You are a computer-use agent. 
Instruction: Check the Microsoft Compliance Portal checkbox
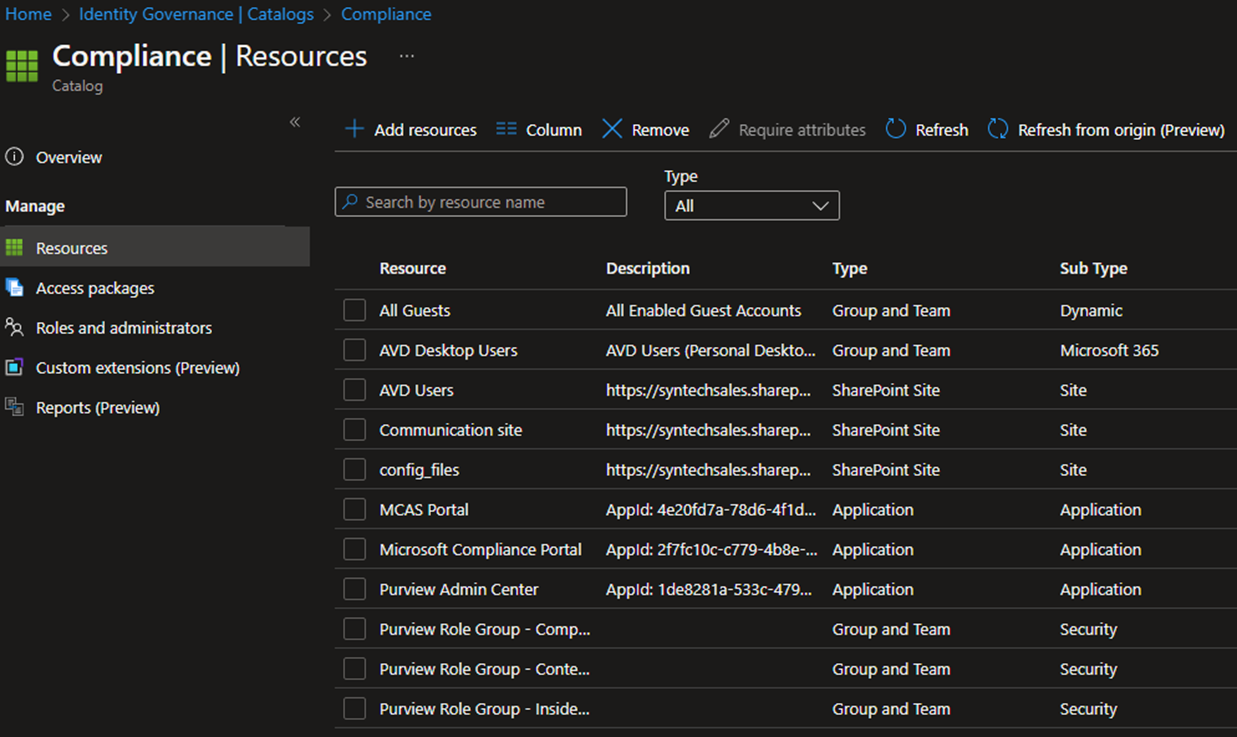coord(354,550)
